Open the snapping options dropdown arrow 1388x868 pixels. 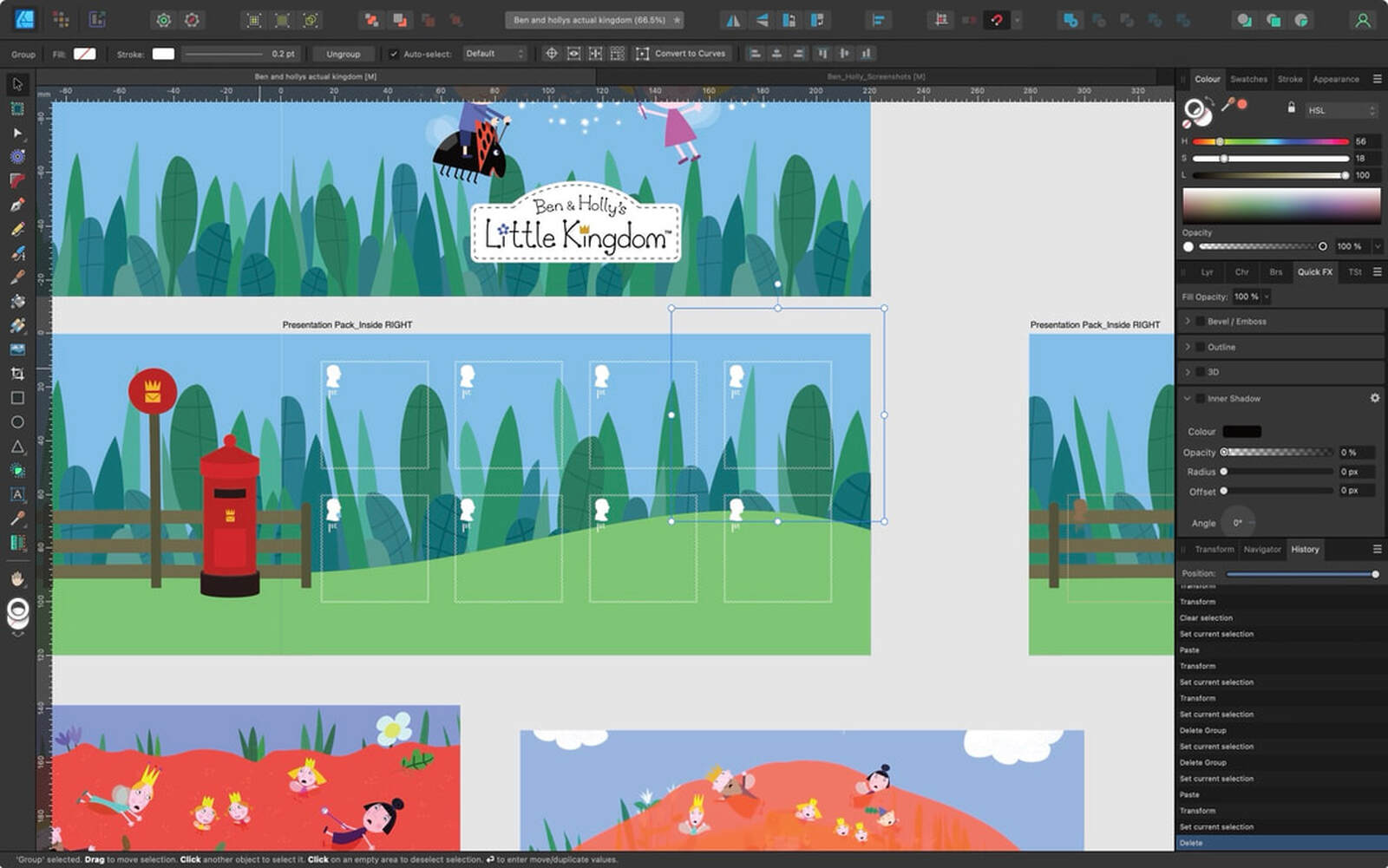[1018, 20]
